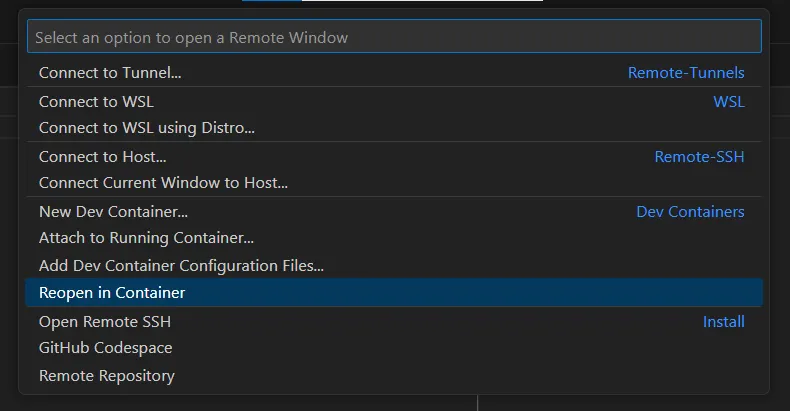Select New Dev Container... entry

pyautogui.click(x=113, y=212)
